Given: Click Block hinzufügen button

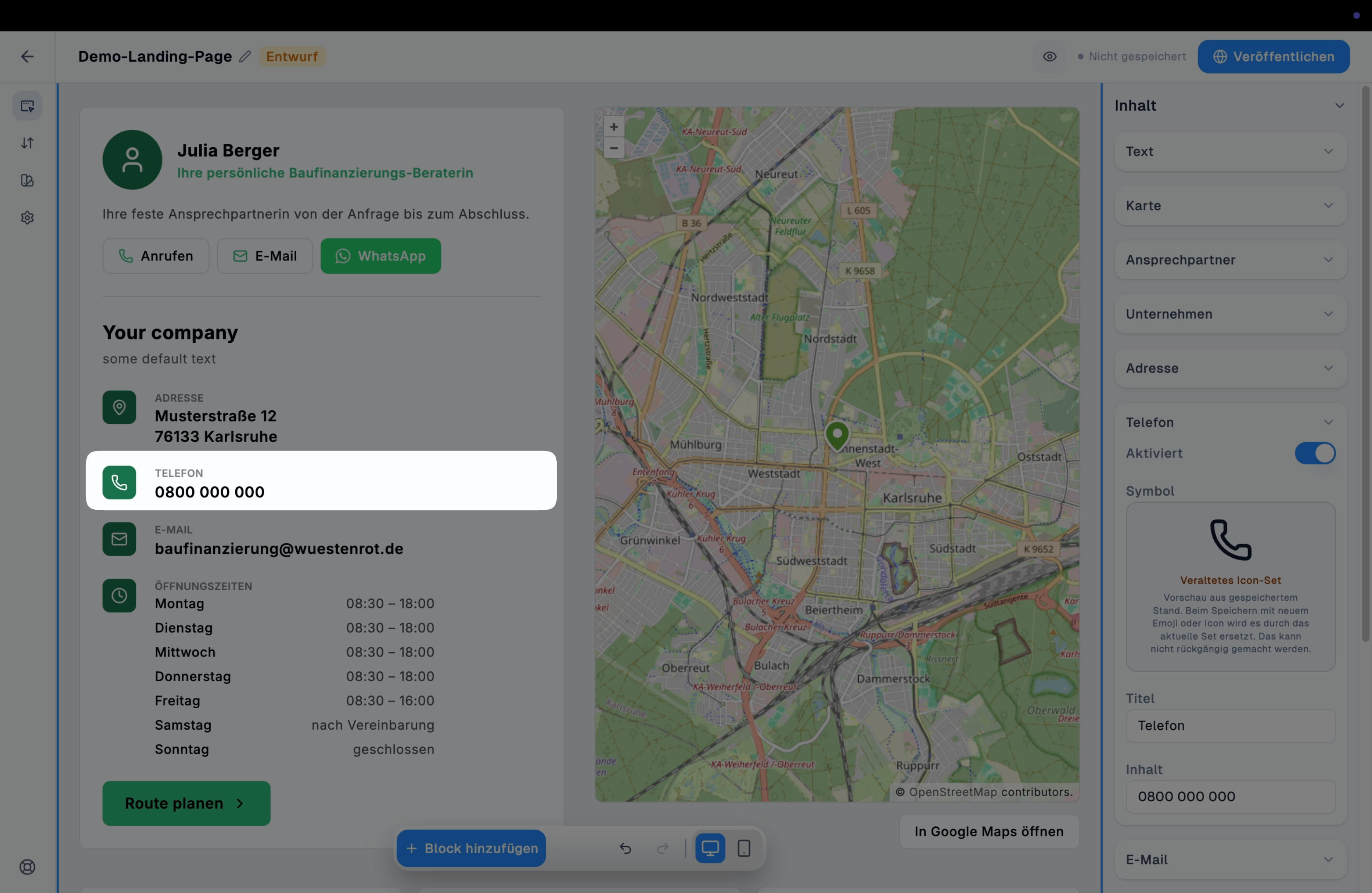Looking at the screenshot, I should pyautogui.click(x=471, y=849).
